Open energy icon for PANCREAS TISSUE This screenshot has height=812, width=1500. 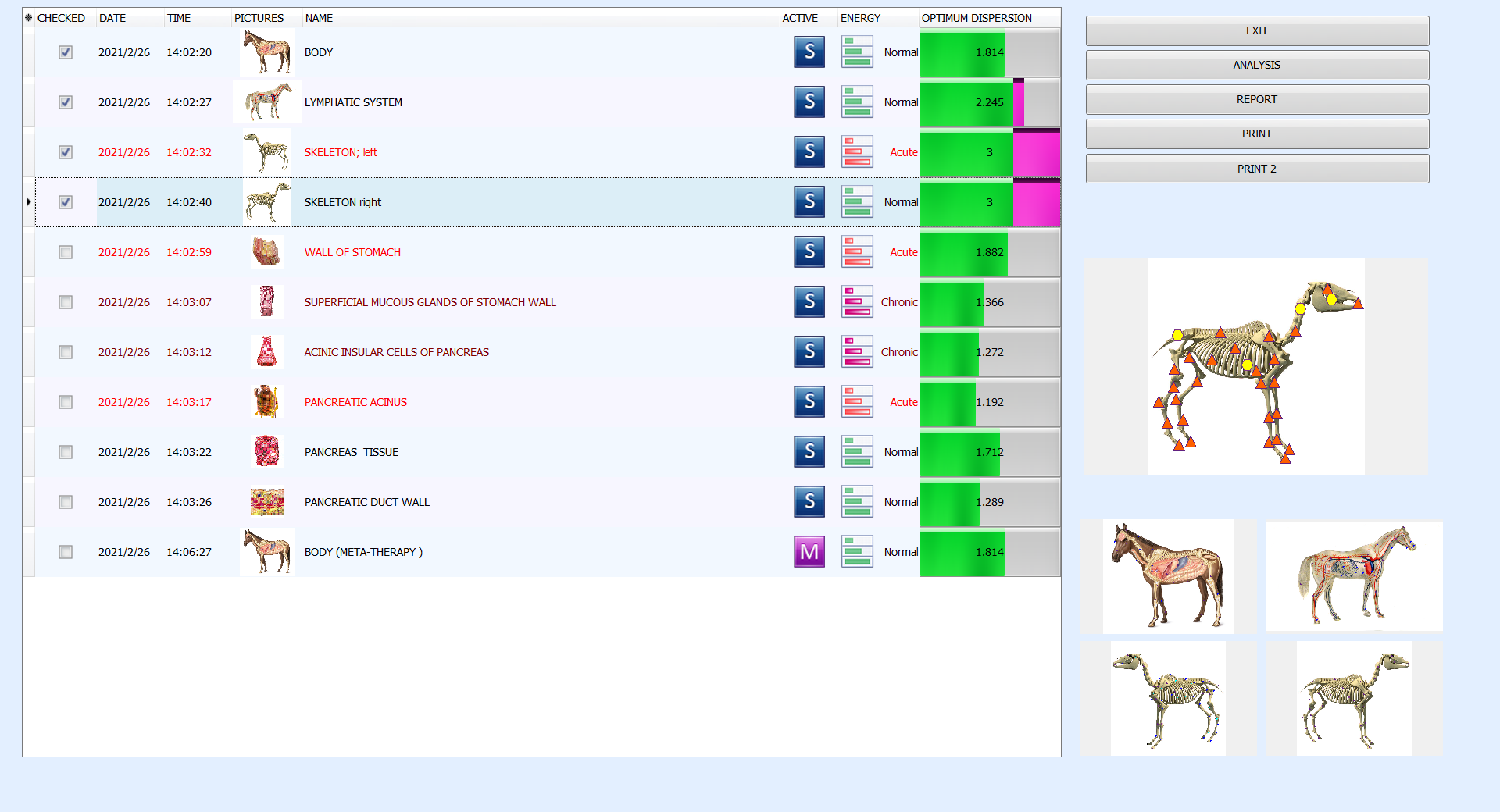pyautogui.click(x=857, y=452)
